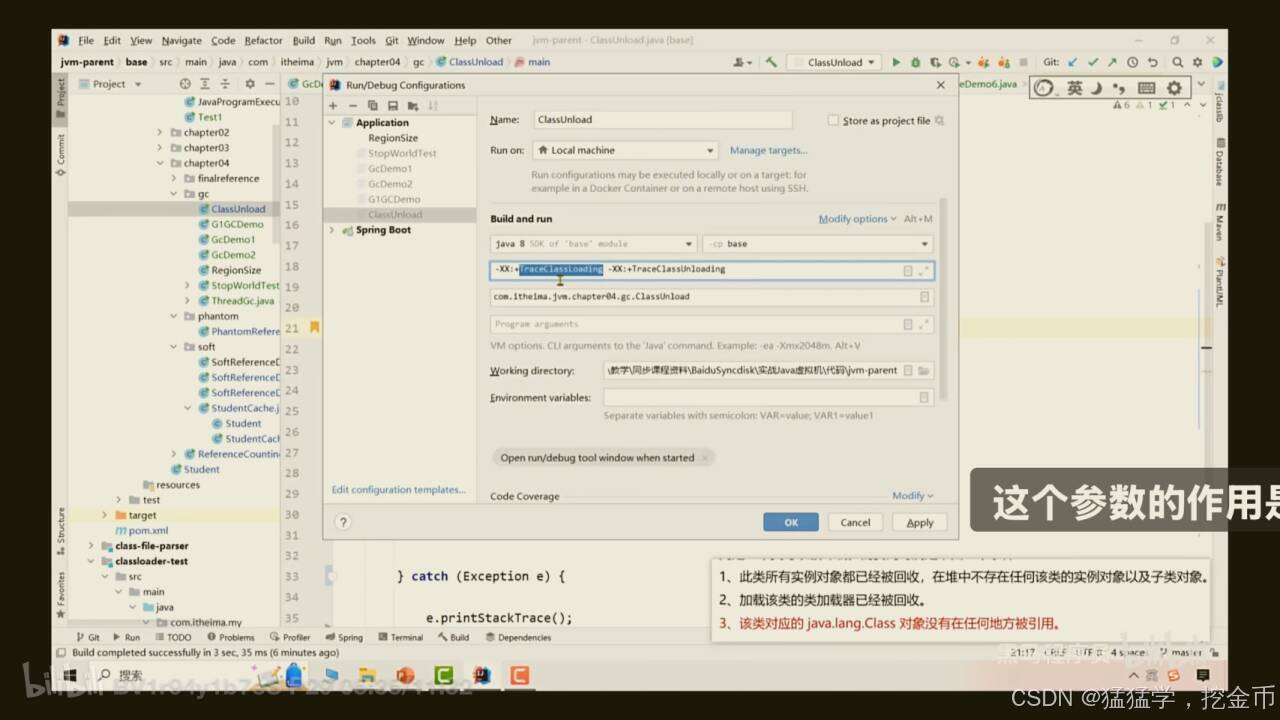The width and height of the screenshot is (1280, 720).
Task: Open environment variables editor icon
Action: pyautogui.click(x=924, y=397)
